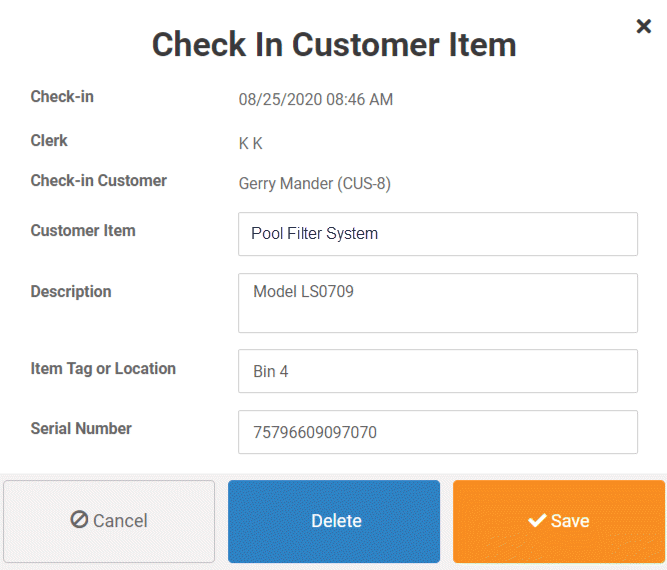Focus the Item Tag or Location field
This screenshot has width=667, height=570.
pyautogui.click(x=438, y=371)
